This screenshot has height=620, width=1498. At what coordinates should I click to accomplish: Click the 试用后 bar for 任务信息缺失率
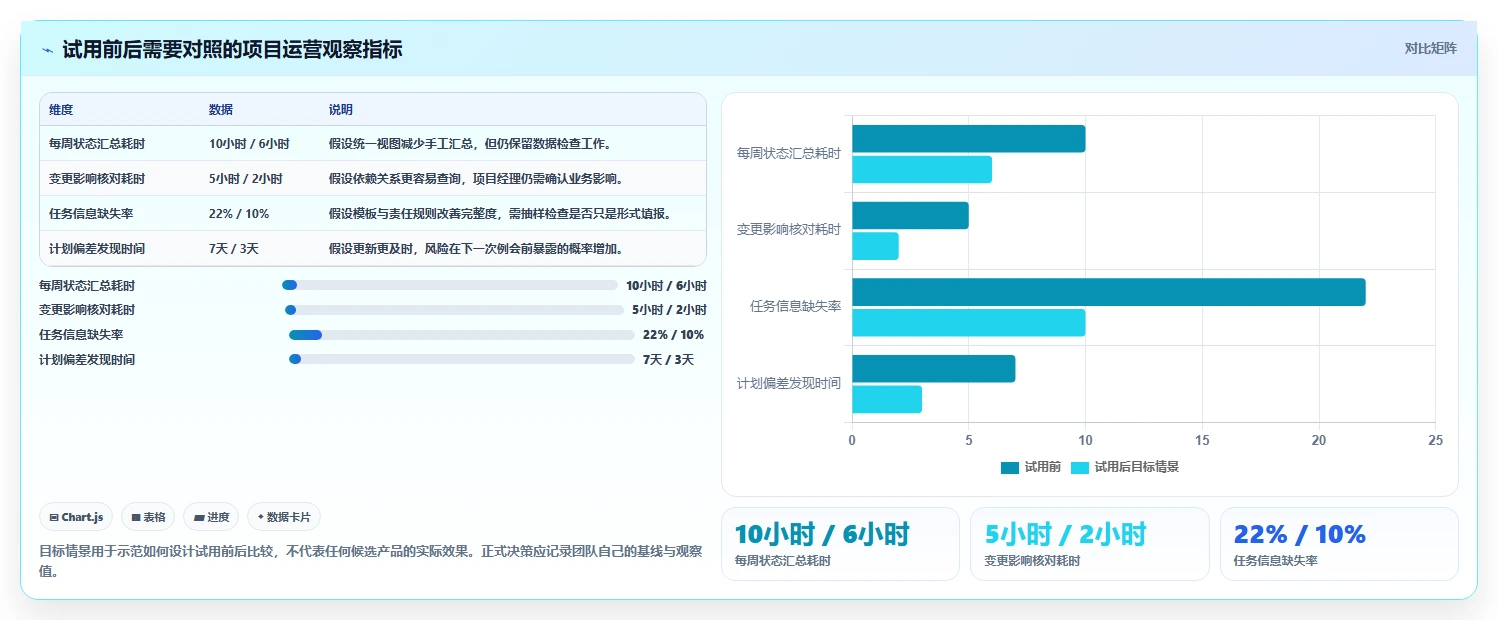pos(968,323)
